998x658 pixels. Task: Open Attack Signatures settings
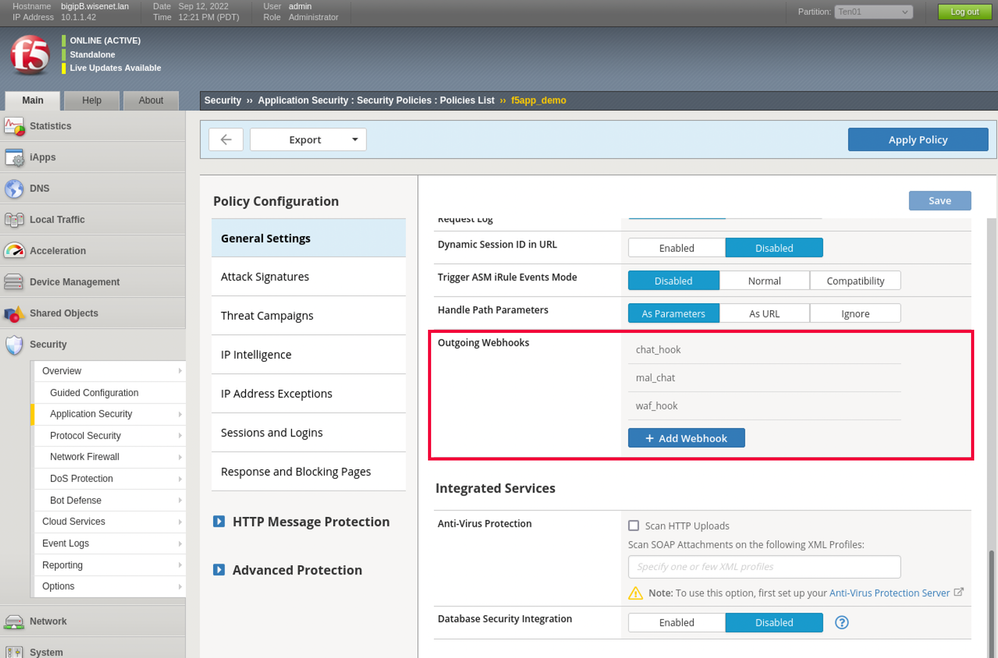pos(265,277)
